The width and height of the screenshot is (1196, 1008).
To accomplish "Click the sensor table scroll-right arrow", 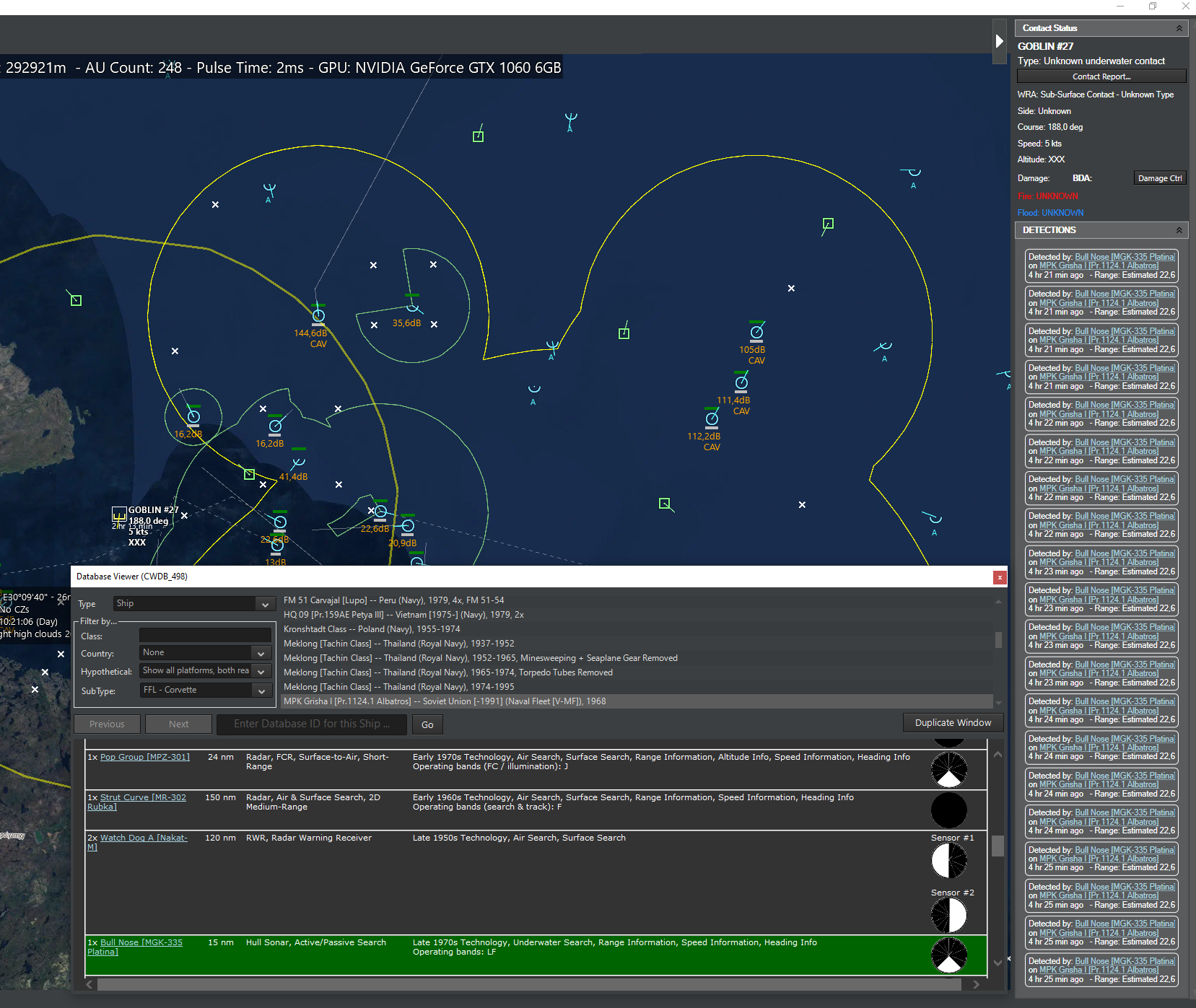I will click(x=976, y=984).
